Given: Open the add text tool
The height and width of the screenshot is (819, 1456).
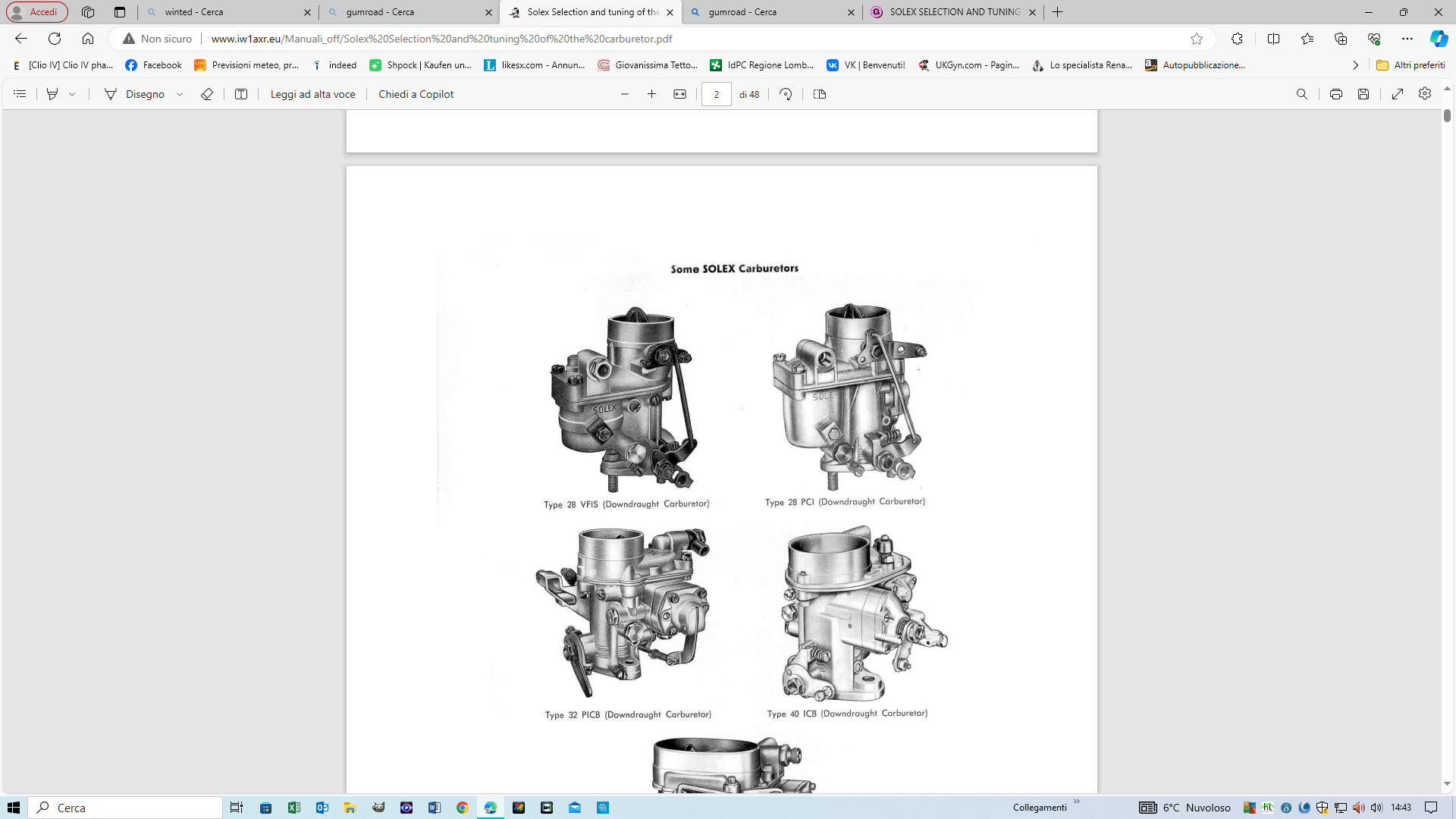Looking at the screenshot, I should (240, 94).
